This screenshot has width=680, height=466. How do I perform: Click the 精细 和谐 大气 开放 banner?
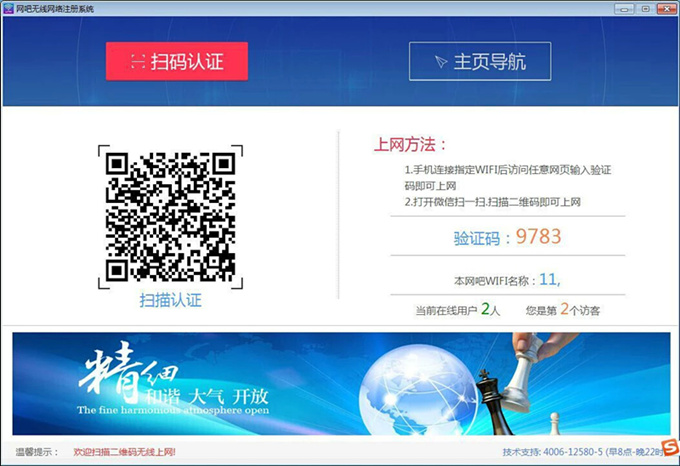pos(341,384)
